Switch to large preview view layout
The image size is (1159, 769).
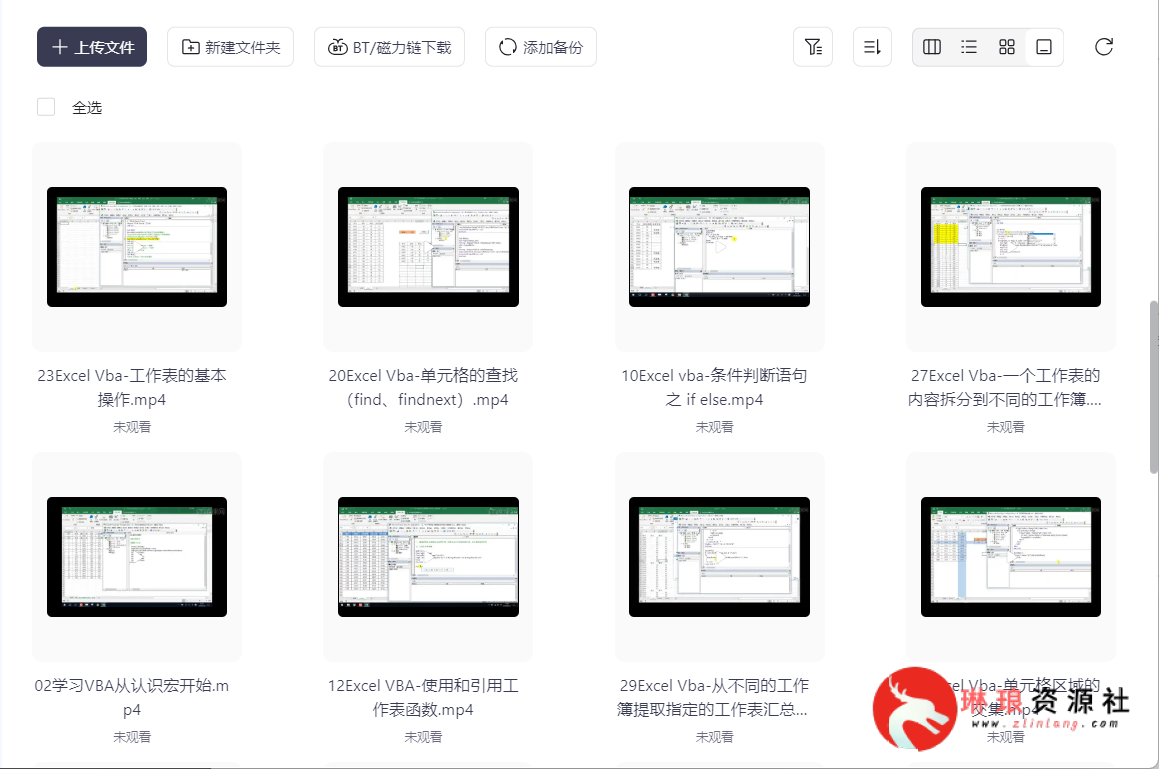(x=1044, y=47)
